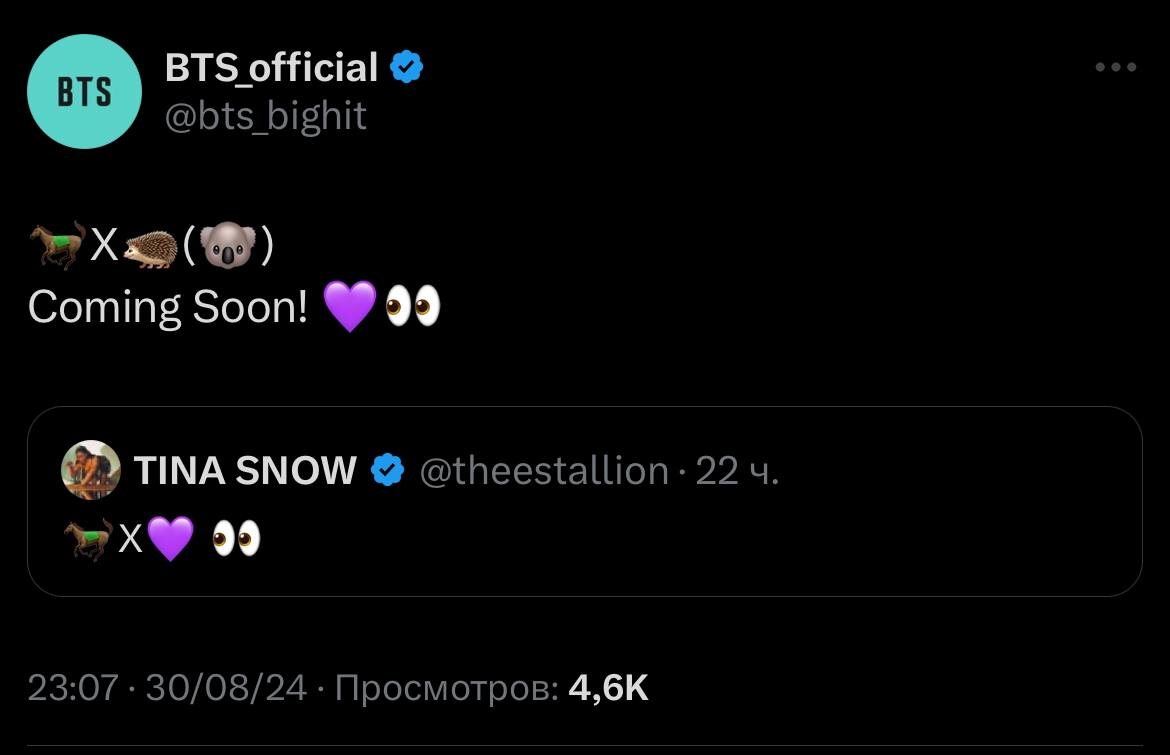
Task: Click the verified badge next to TINA SNOW
Action: pos(390,470)
